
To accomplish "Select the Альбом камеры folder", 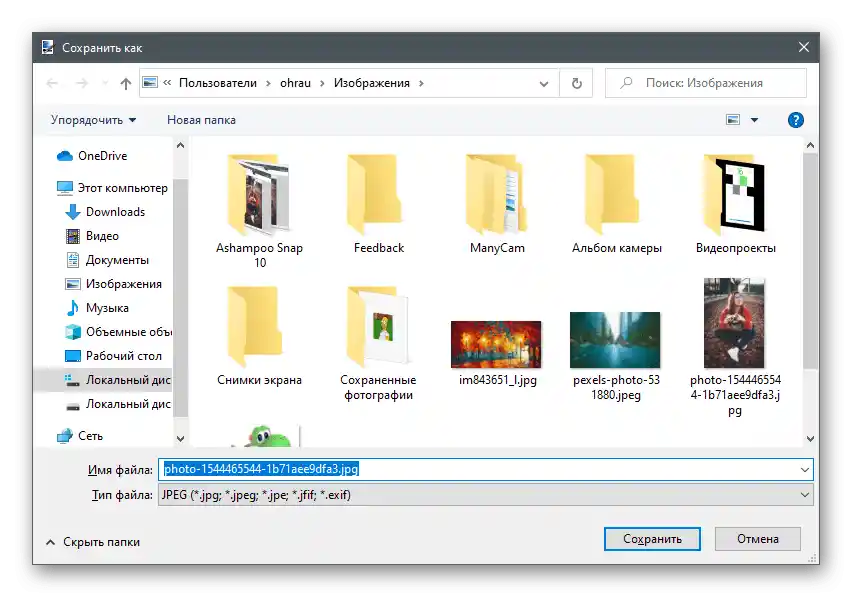I will click(x=616, y=204).
